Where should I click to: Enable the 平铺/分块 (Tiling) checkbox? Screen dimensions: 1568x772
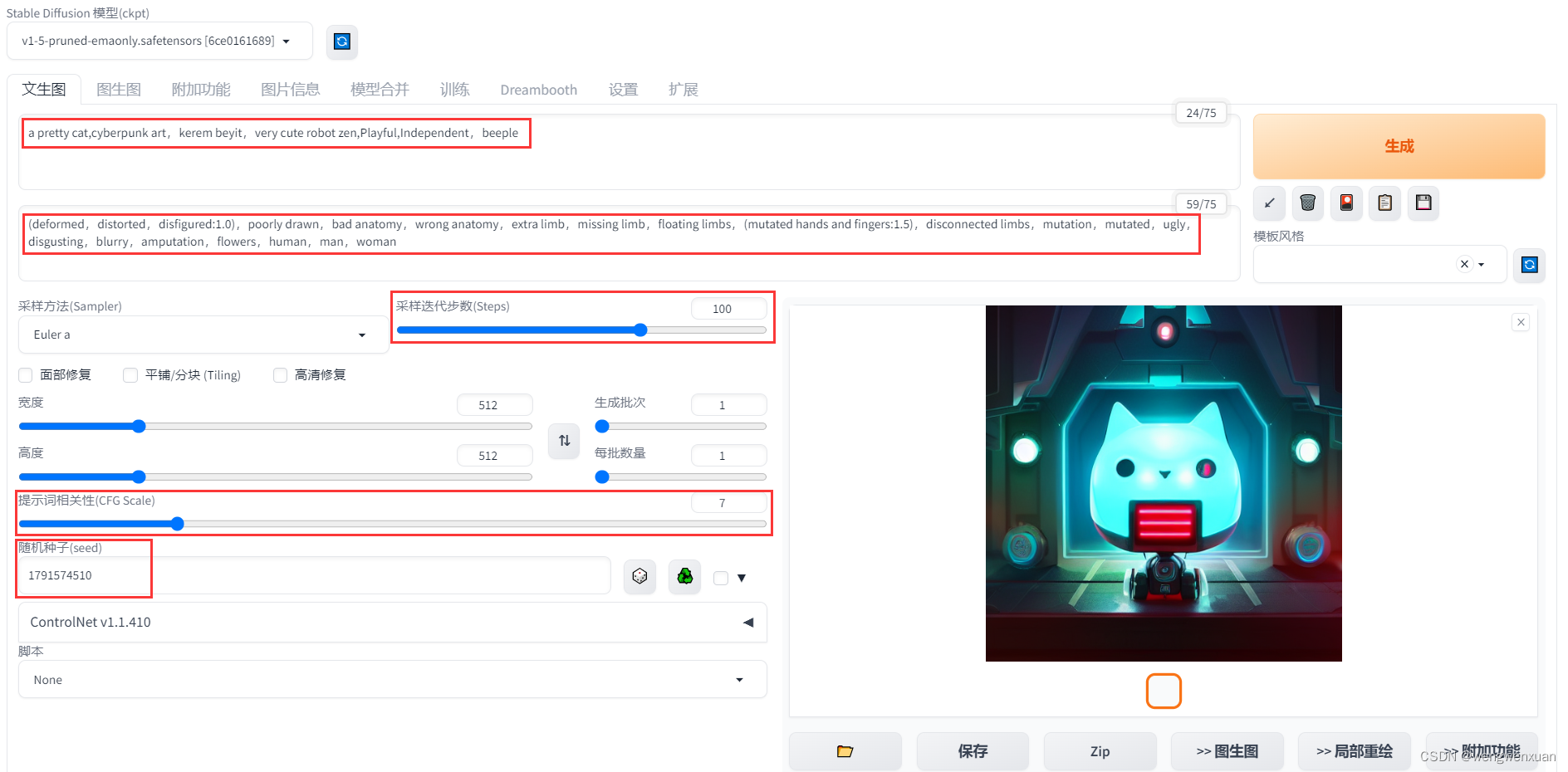coord(130,375)
